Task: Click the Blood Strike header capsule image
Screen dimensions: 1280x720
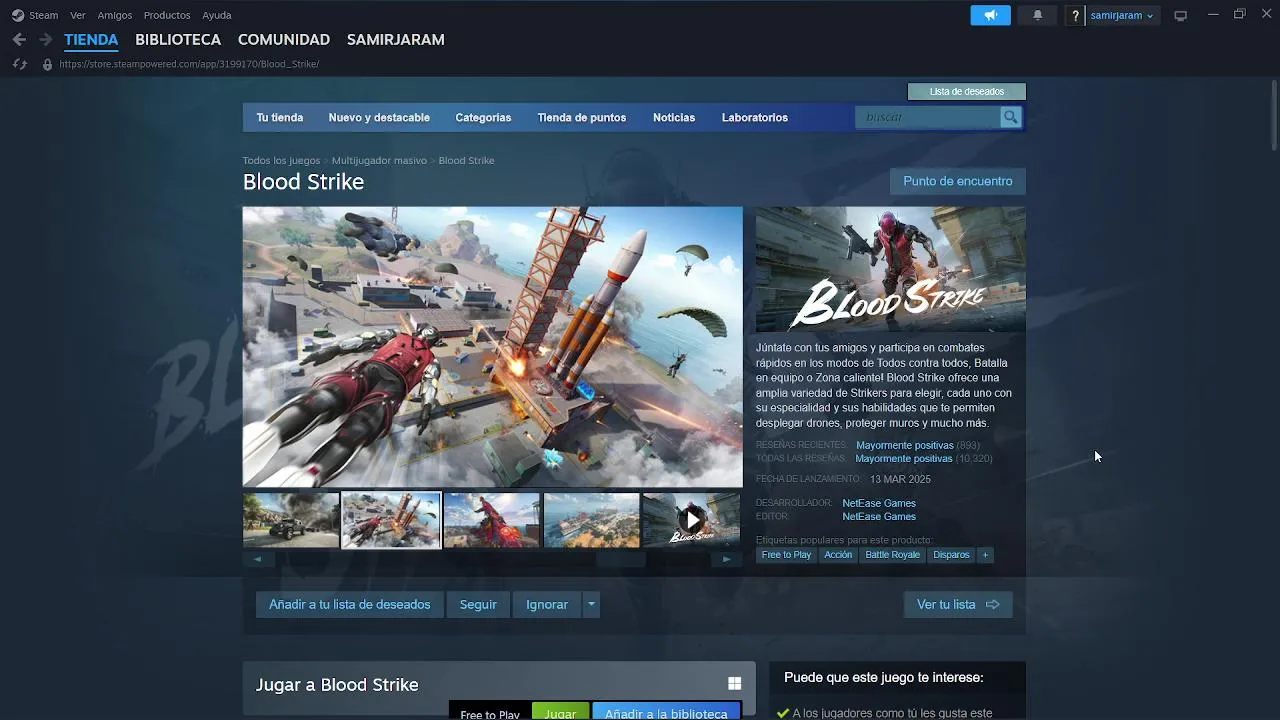Action: click(x=890, y=269)
